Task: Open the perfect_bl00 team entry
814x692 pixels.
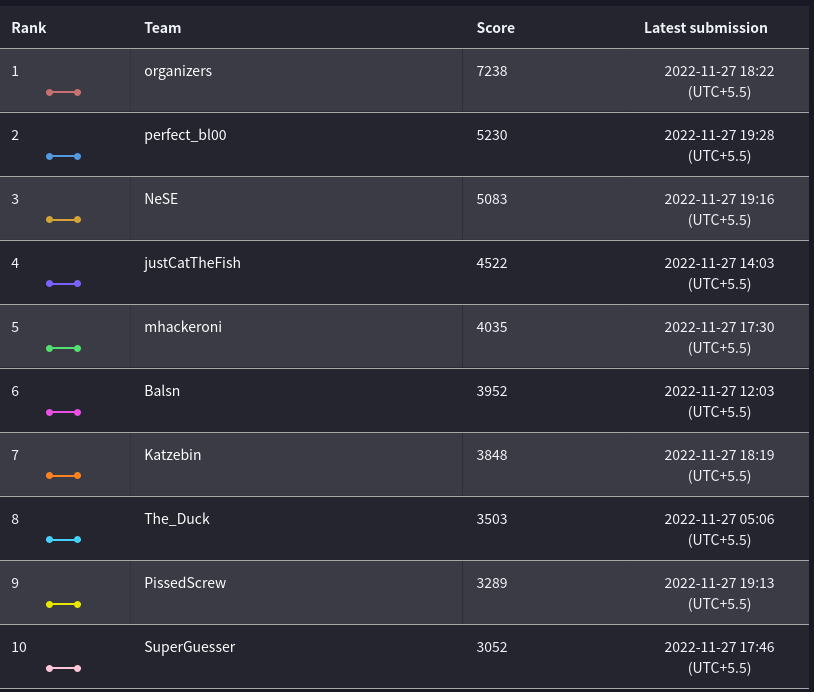Action: [185, 135]
